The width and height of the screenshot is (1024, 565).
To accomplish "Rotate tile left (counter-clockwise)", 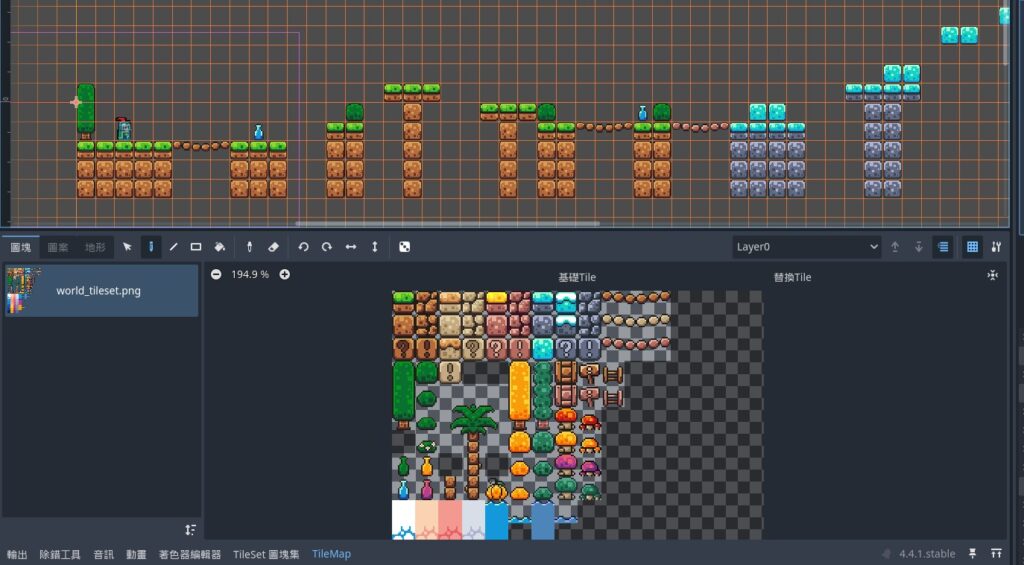I will (303, 247).
